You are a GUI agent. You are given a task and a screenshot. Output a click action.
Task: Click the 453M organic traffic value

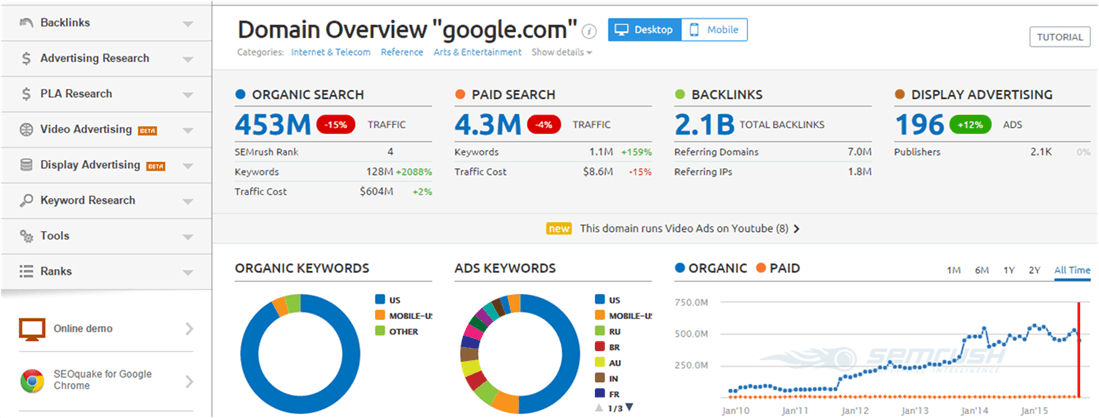click(273, 126)
